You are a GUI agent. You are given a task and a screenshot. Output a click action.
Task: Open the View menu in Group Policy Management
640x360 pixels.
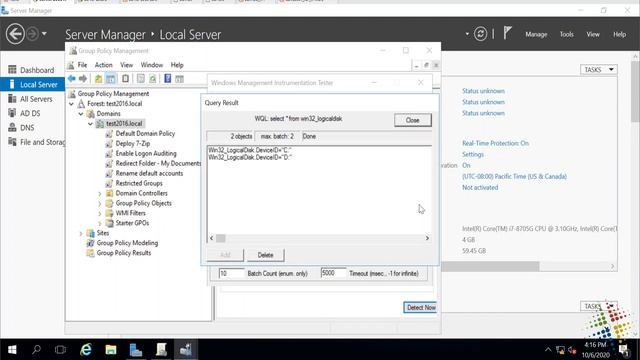(127, 65)
